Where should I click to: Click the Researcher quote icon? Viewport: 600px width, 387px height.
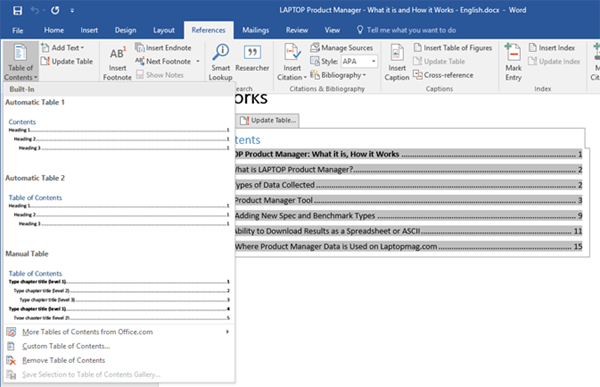252,52
